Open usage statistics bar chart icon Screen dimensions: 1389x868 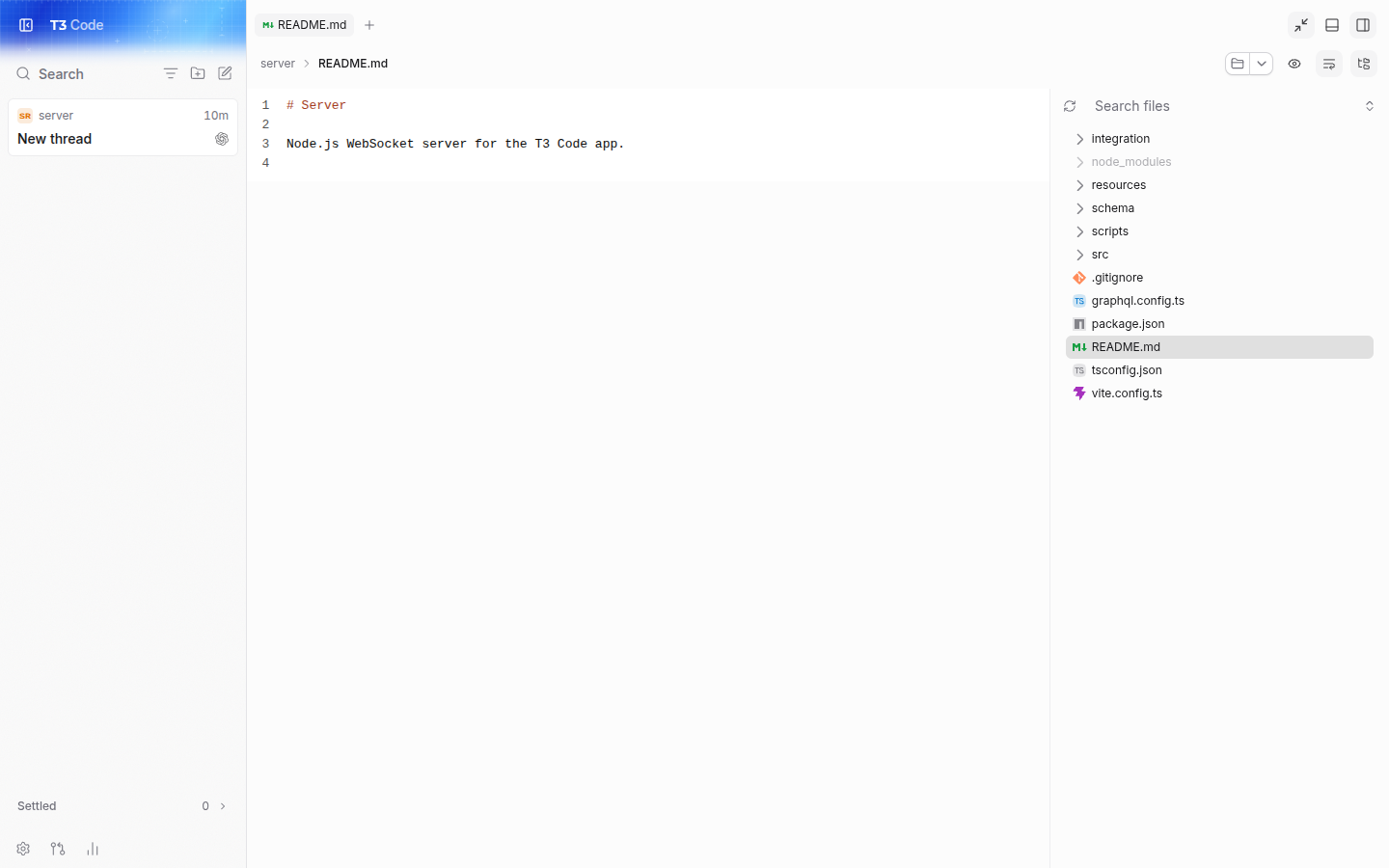pos(93,849)
